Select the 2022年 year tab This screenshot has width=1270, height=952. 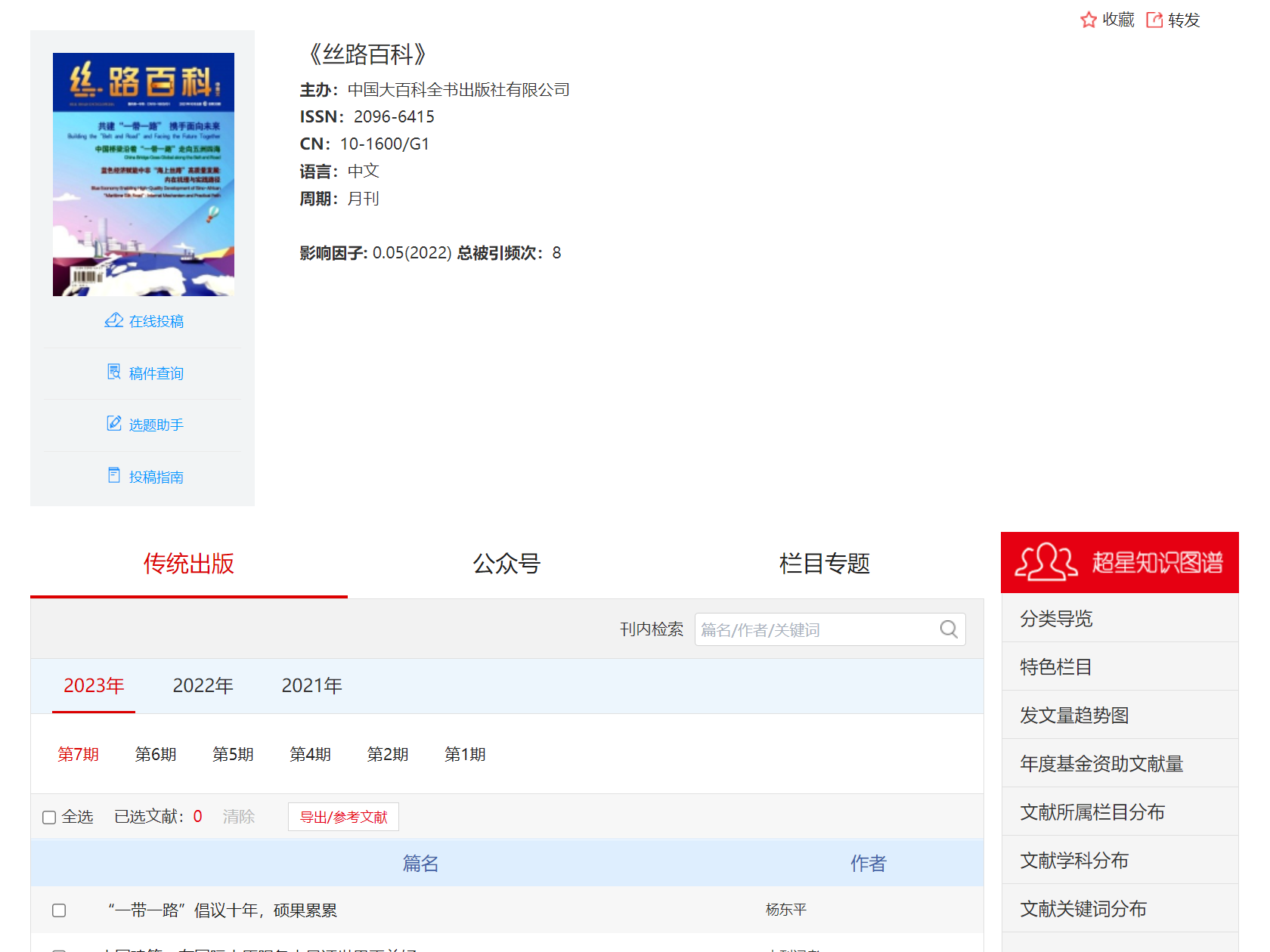(x=203, y=685)
